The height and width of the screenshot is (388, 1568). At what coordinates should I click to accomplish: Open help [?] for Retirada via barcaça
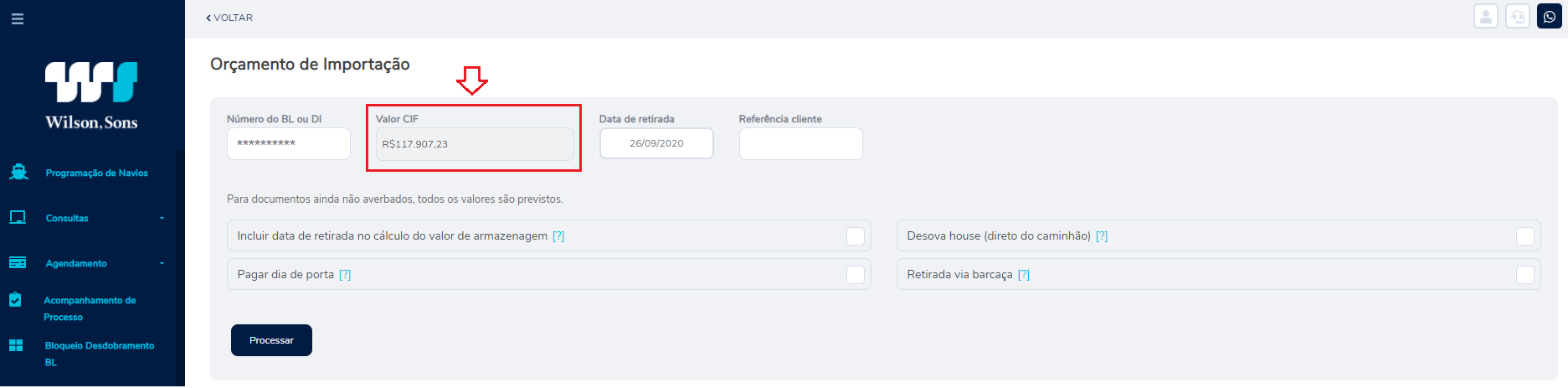pos(1024,275)
